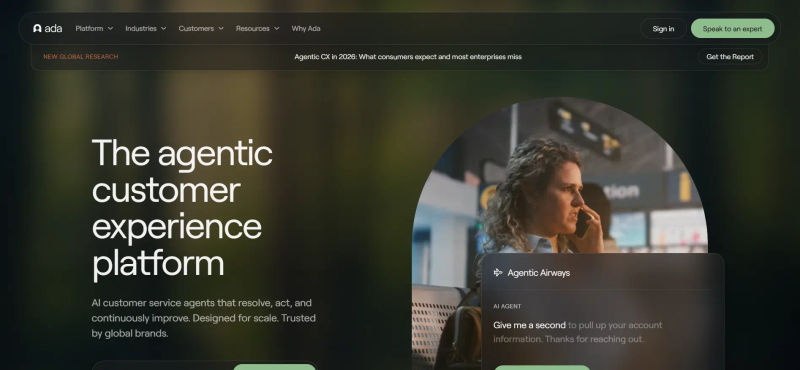Click the Agentic Airways airplane icon
800x370 pixels.
pos(498,273)
